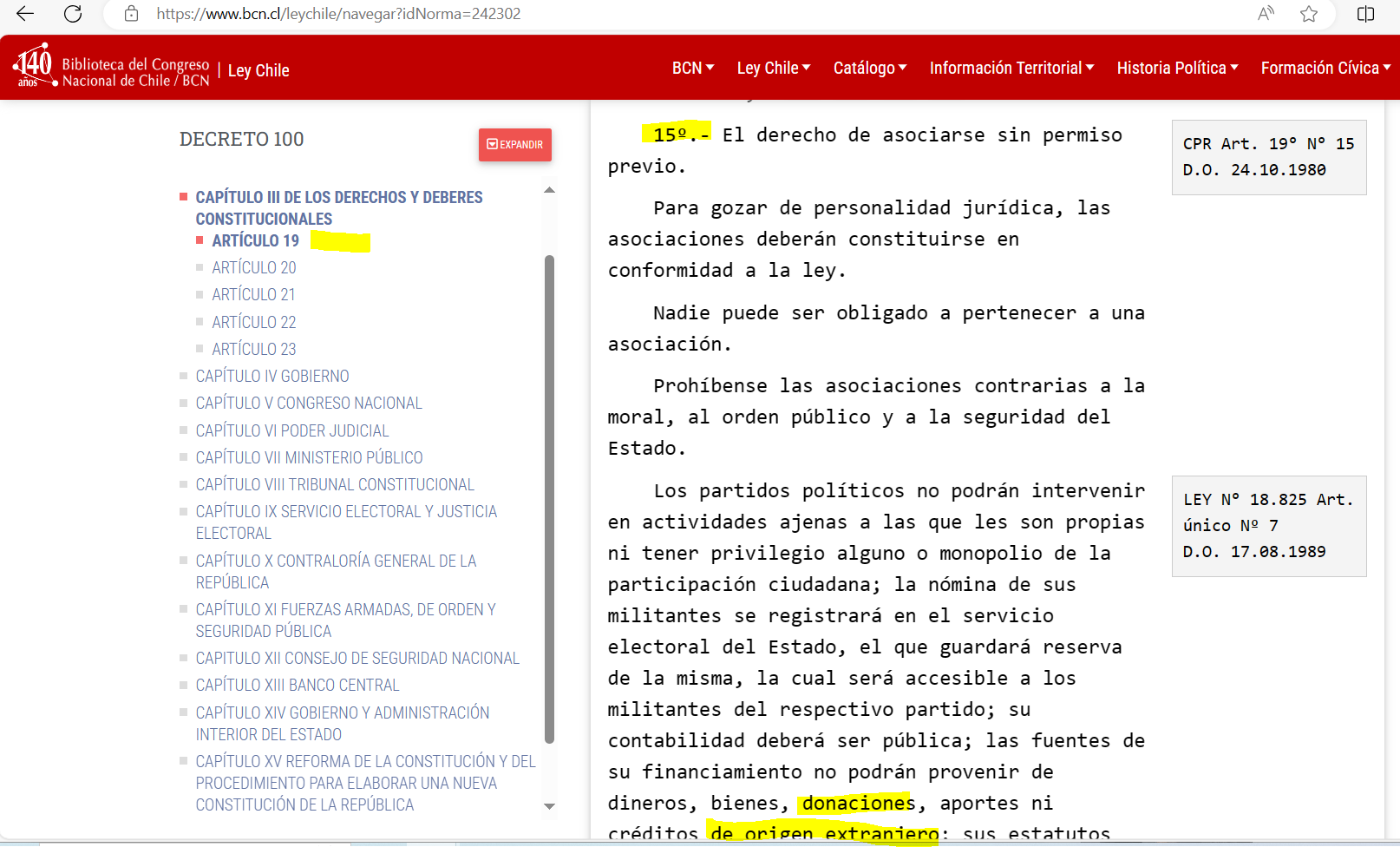Select ARTÍCULO 23 in the index

253,350
